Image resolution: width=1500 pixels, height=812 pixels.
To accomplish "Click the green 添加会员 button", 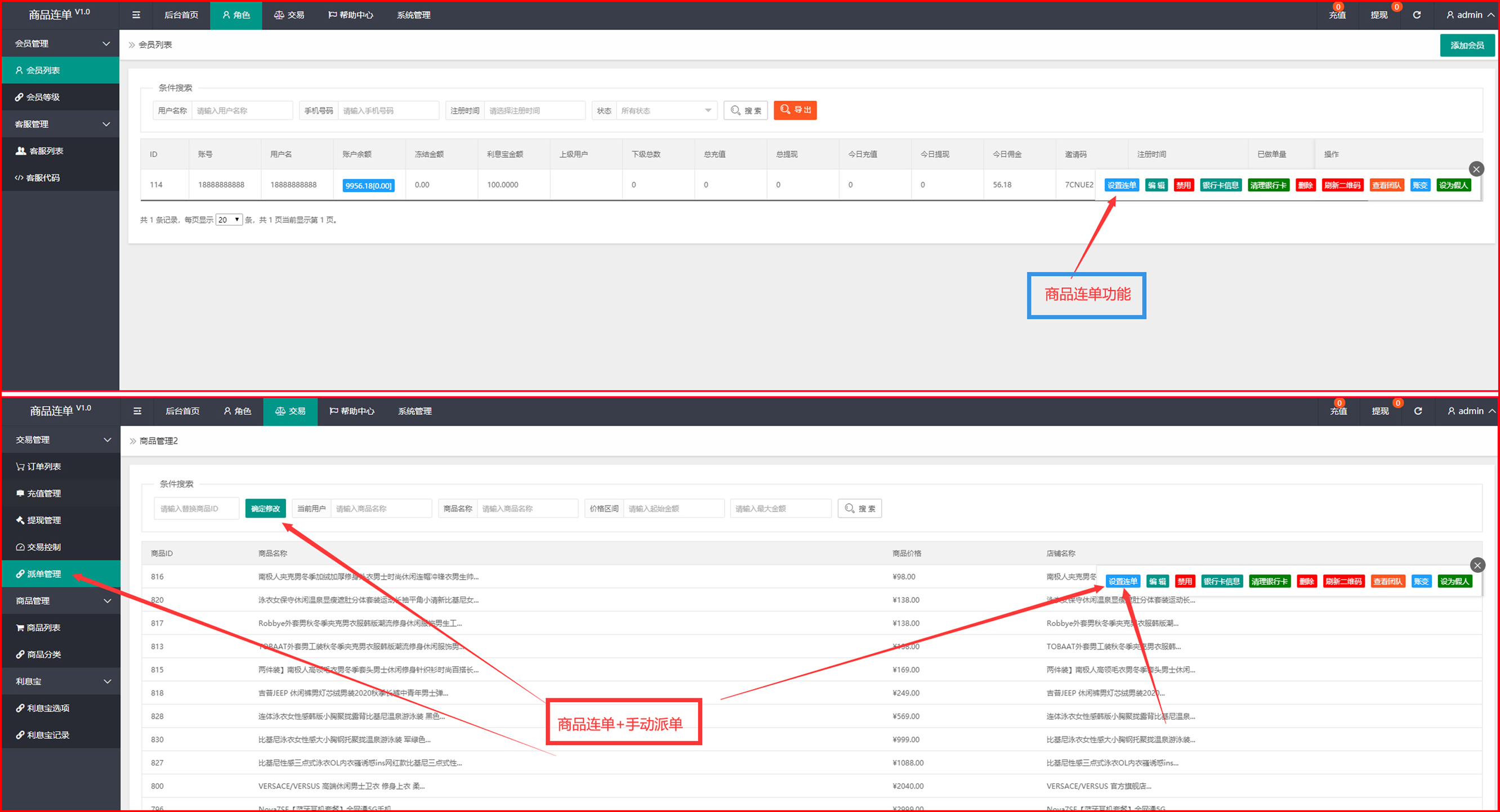I will click(x=1466, y=46).
